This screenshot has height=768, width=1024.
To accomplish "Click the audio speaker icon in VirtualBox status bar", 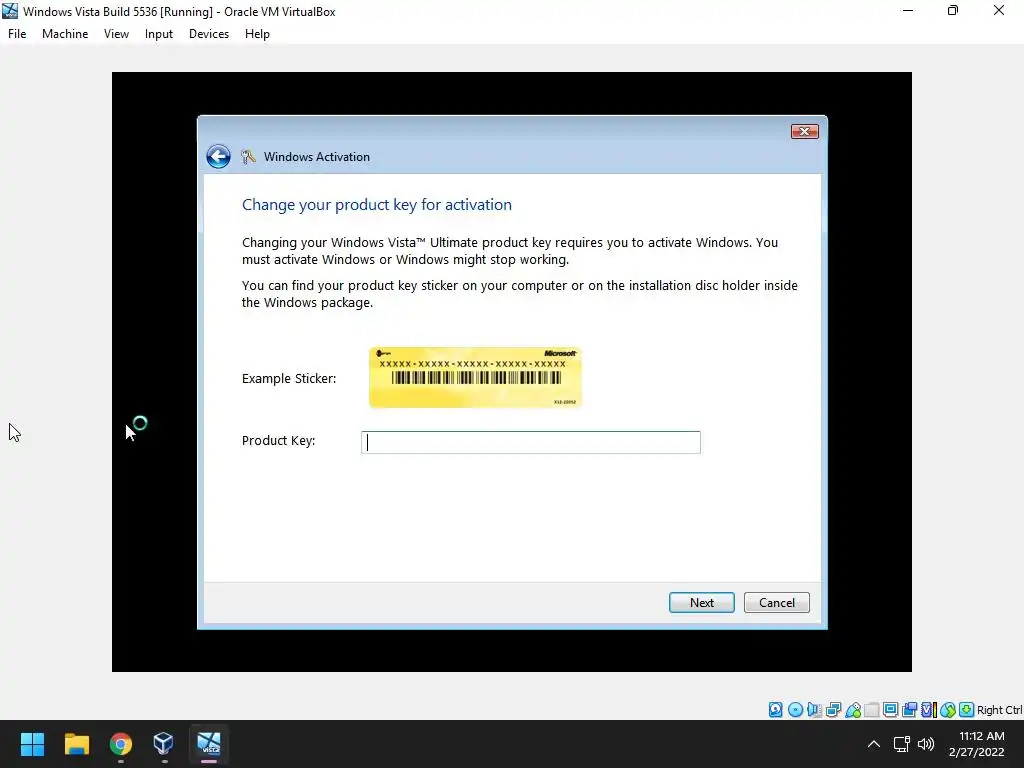I will coord(814,710).
